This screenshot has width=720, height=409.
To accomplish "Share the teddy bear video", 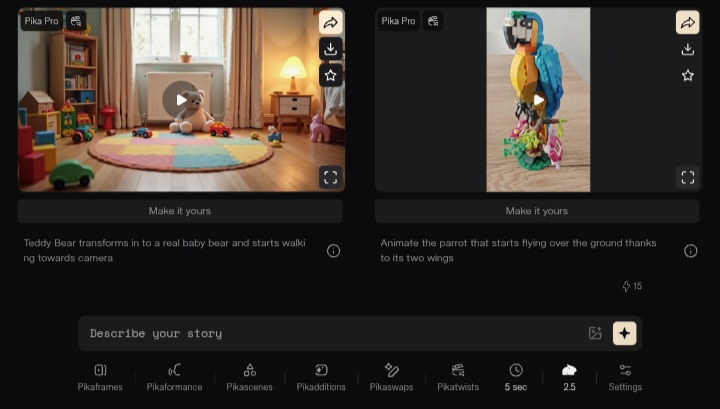I will (x=331, y=22).
